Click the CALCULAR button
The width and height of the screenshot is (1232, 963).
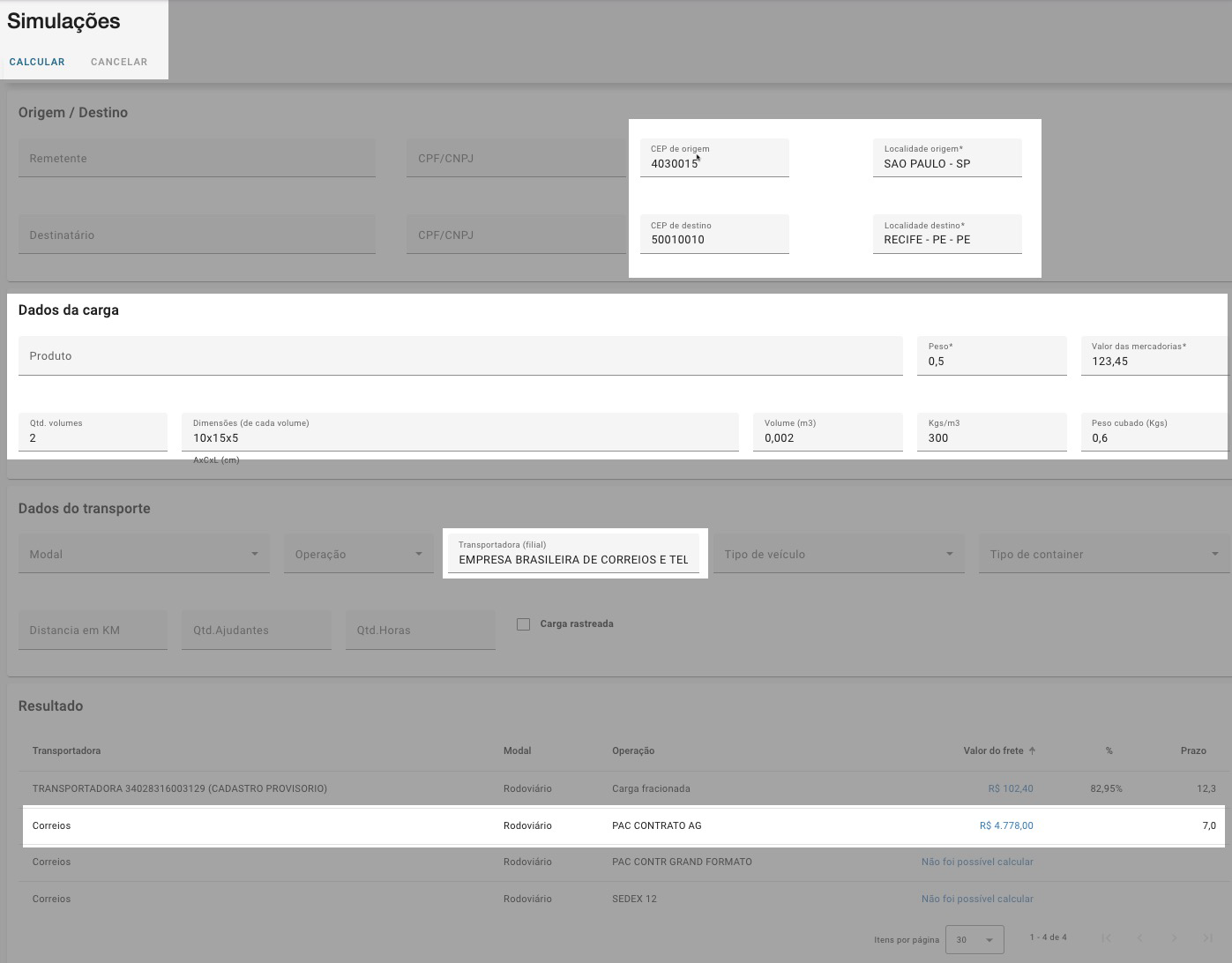point(37,62)
